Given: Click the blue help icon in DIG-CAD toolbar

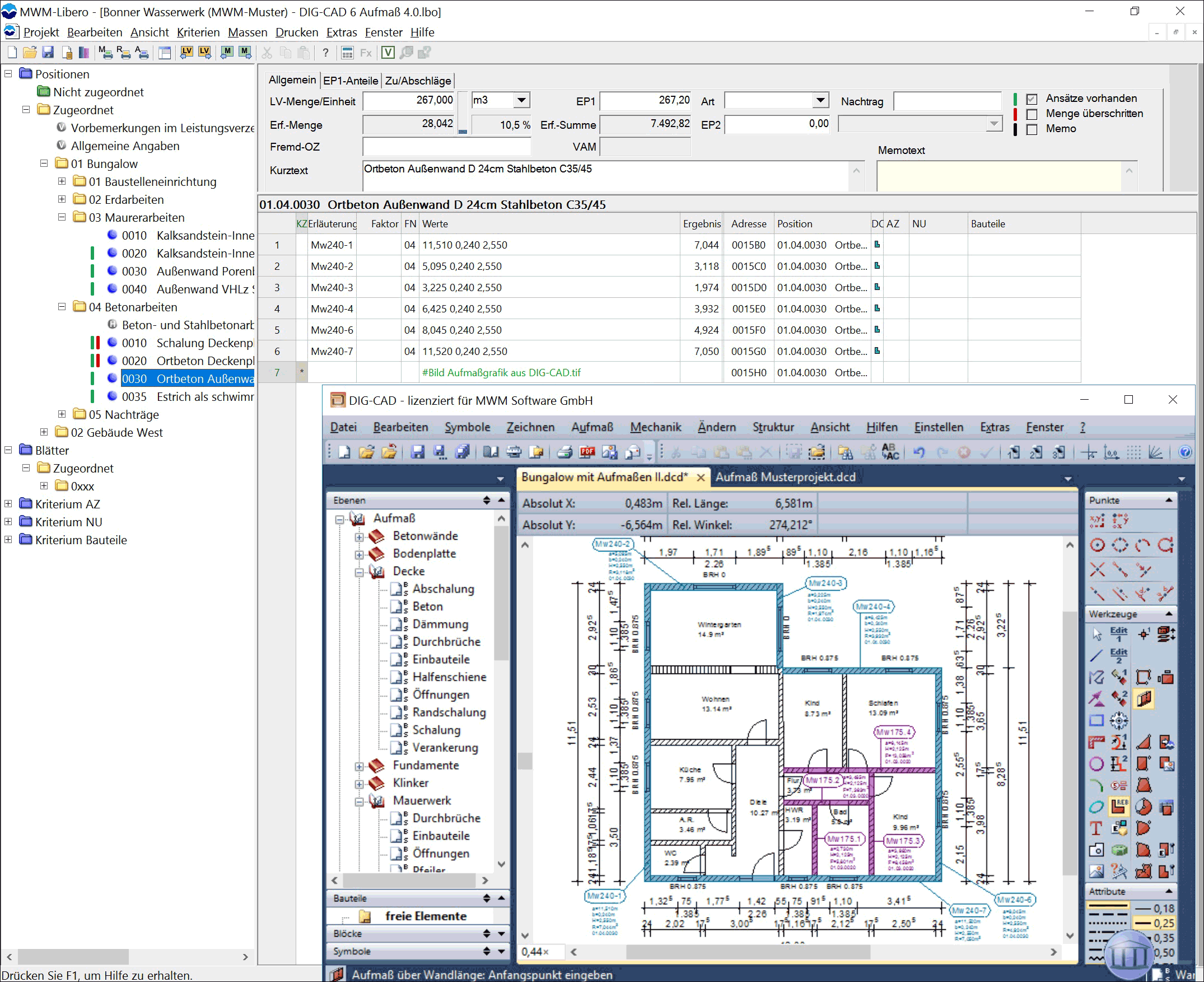Looking at the screenshot, I should [1185, 451].
